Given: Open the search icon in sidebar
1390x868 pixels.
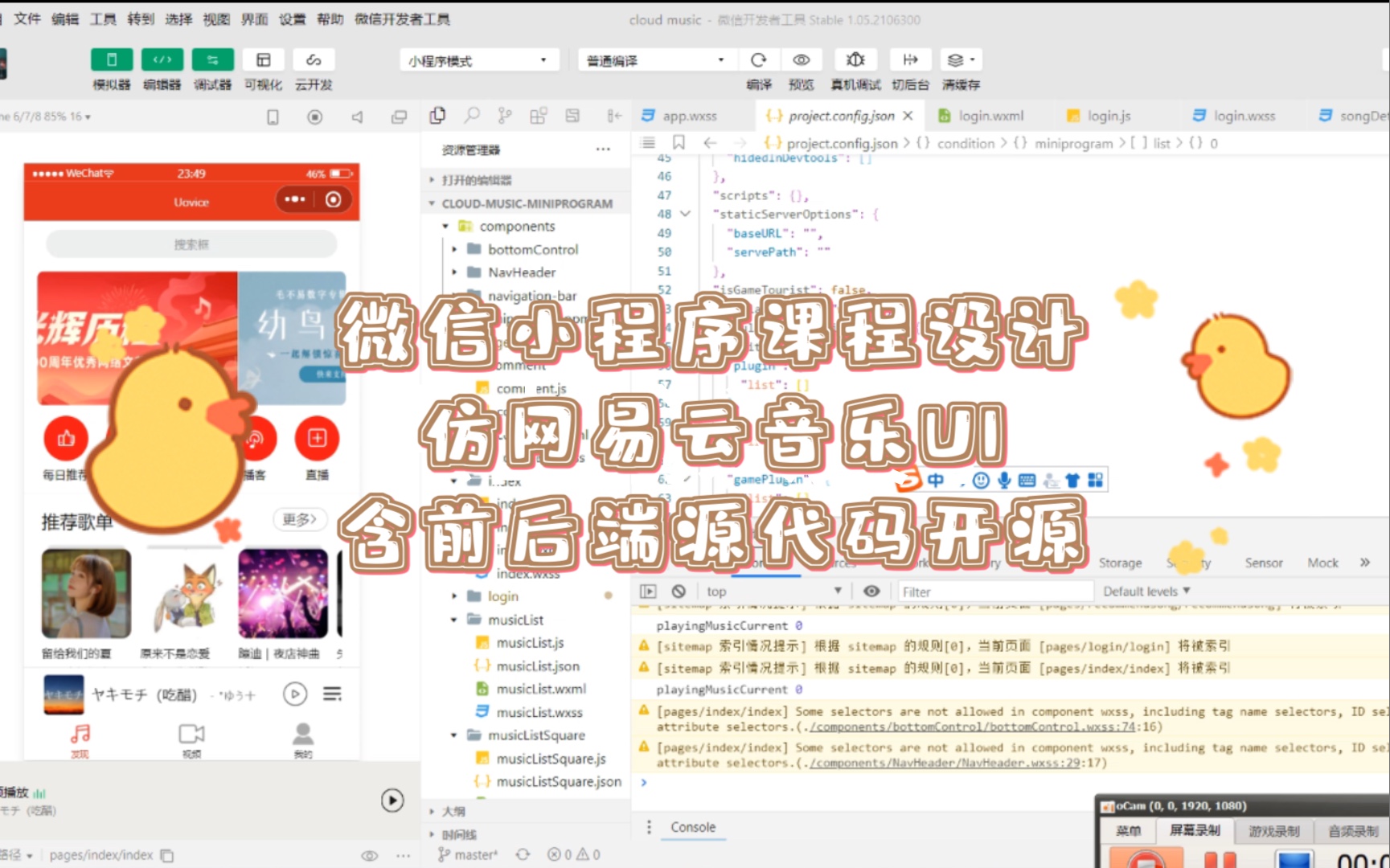Looking at the screenshot, I should 472,116.
